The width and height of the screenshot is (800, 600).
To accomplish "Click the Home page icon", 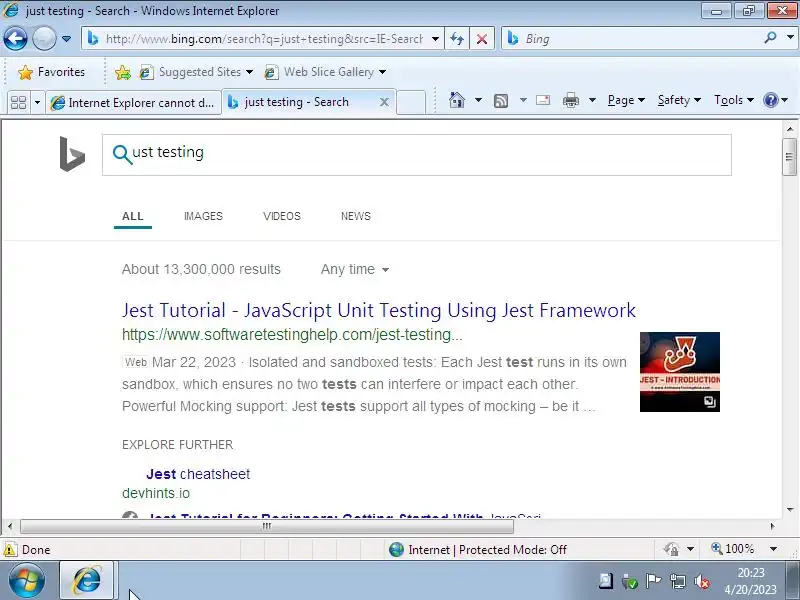I will click(457, 100).
